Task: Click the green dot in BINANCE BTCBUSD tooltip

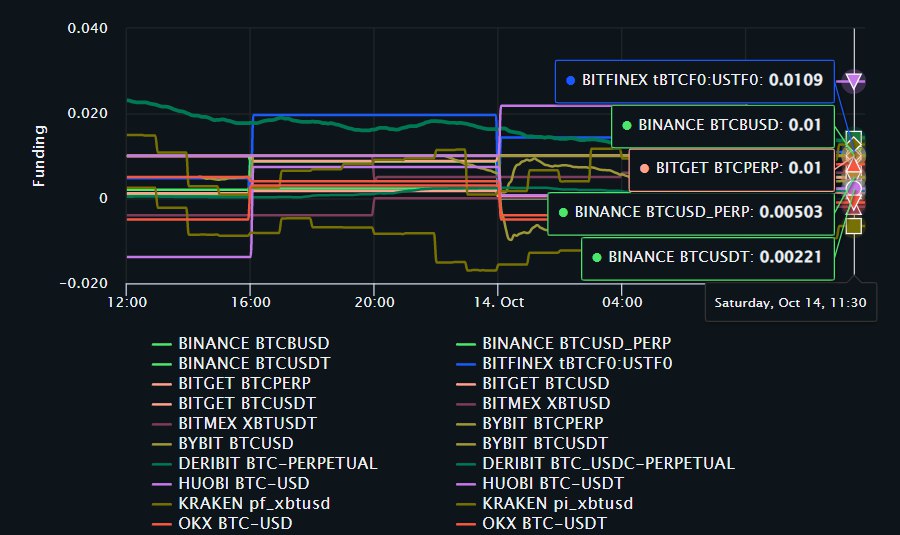Action: pyautogui.click(x=627, y=126)
